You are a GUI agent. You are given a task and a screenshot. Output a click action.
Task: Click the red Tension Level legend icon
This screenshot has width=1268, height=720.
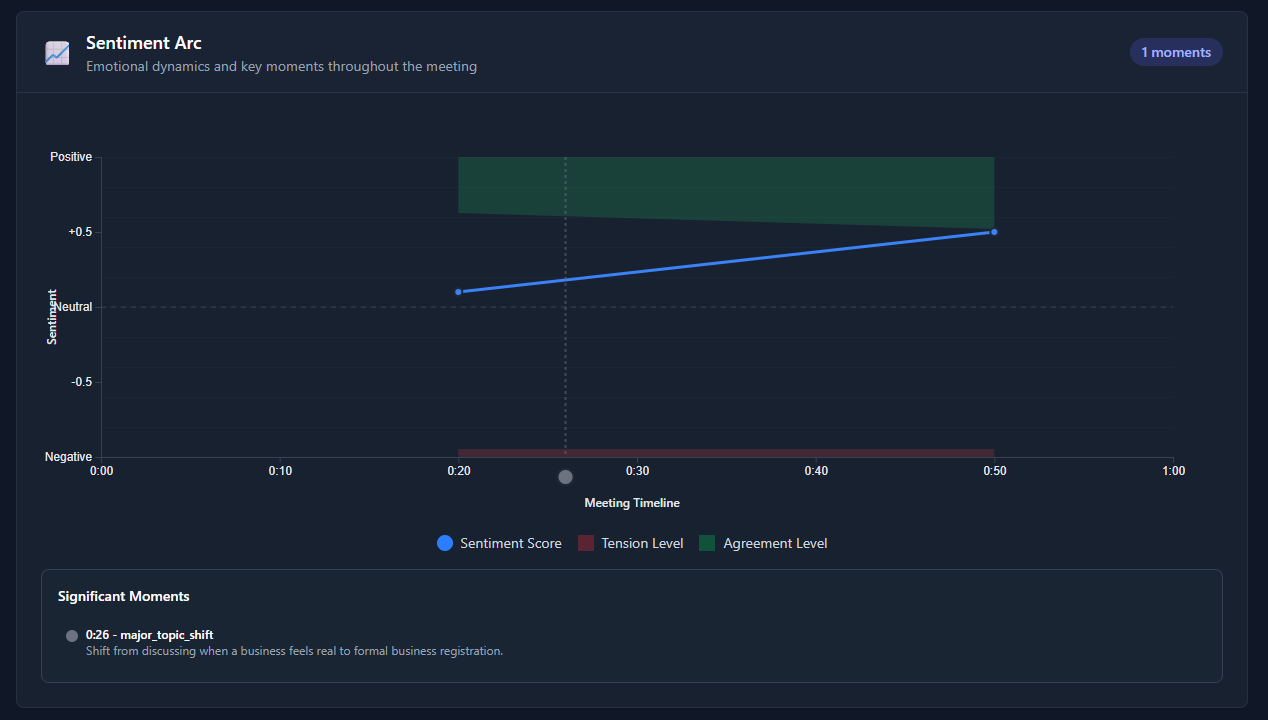coord(585,543)
